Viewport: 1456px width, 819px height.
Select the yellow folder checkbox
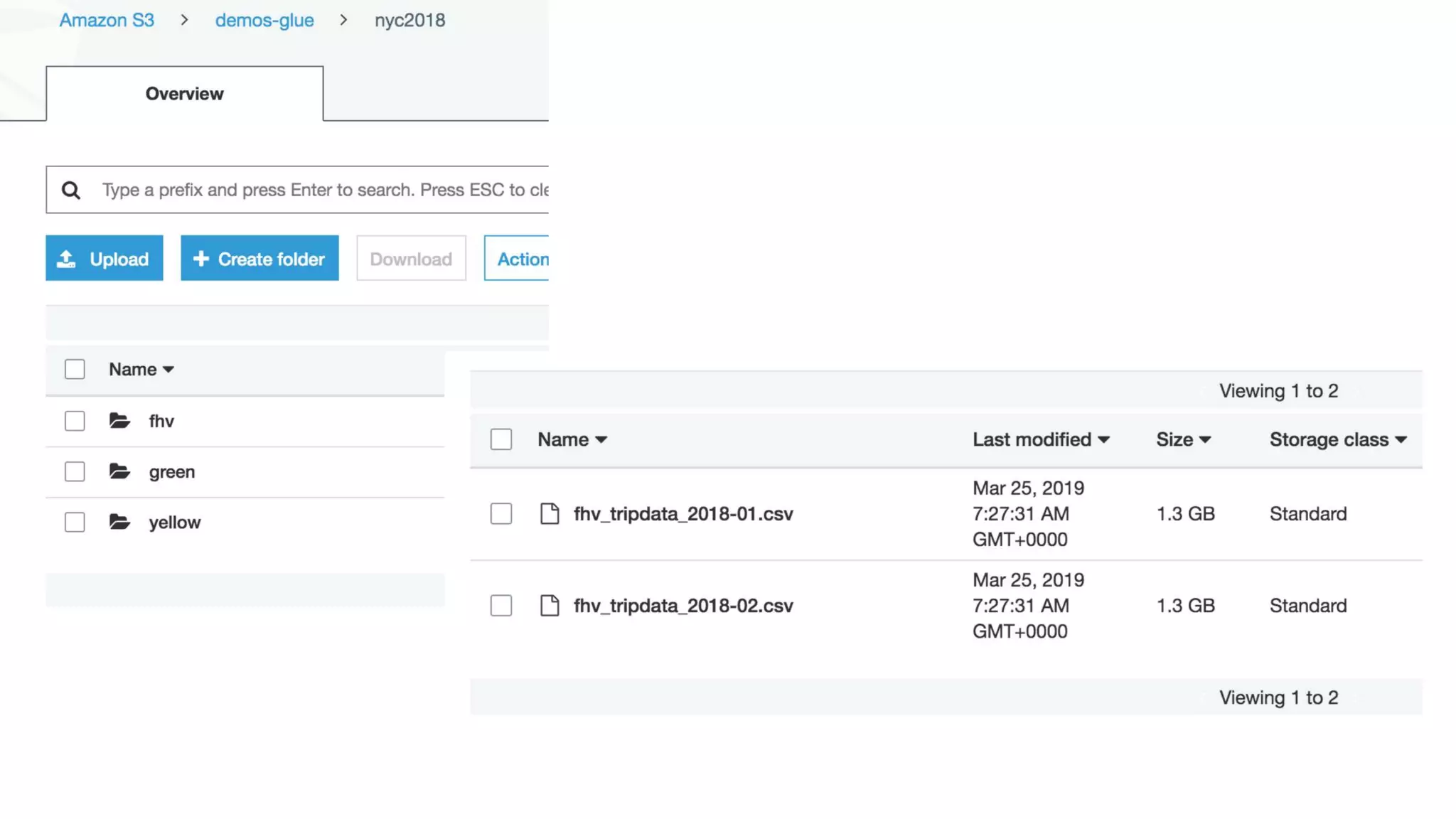pyautogui.click(x=75, y=522)
